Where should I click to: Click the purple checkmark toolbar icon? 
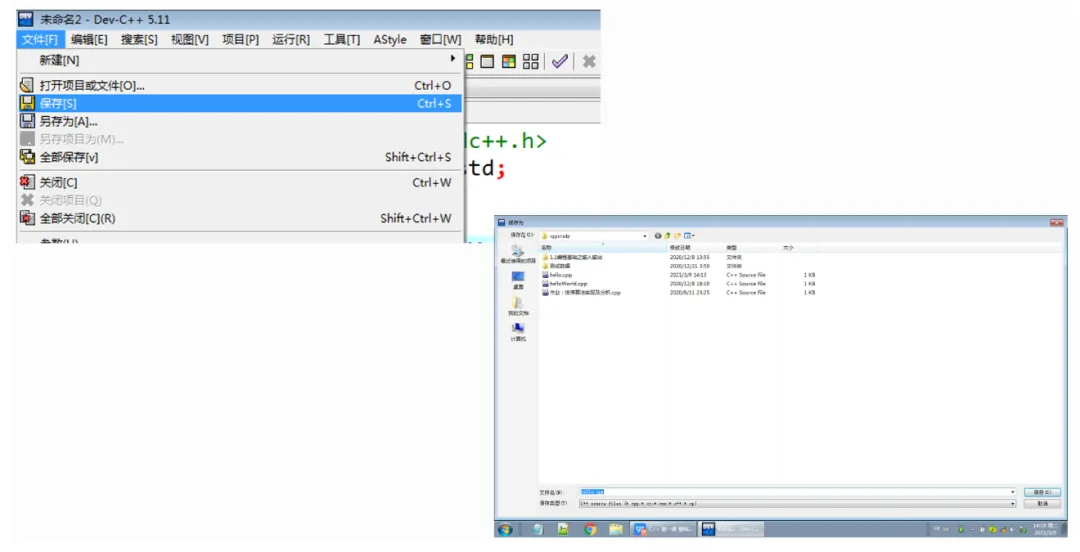pyautogui.click(x=560, y=61)
